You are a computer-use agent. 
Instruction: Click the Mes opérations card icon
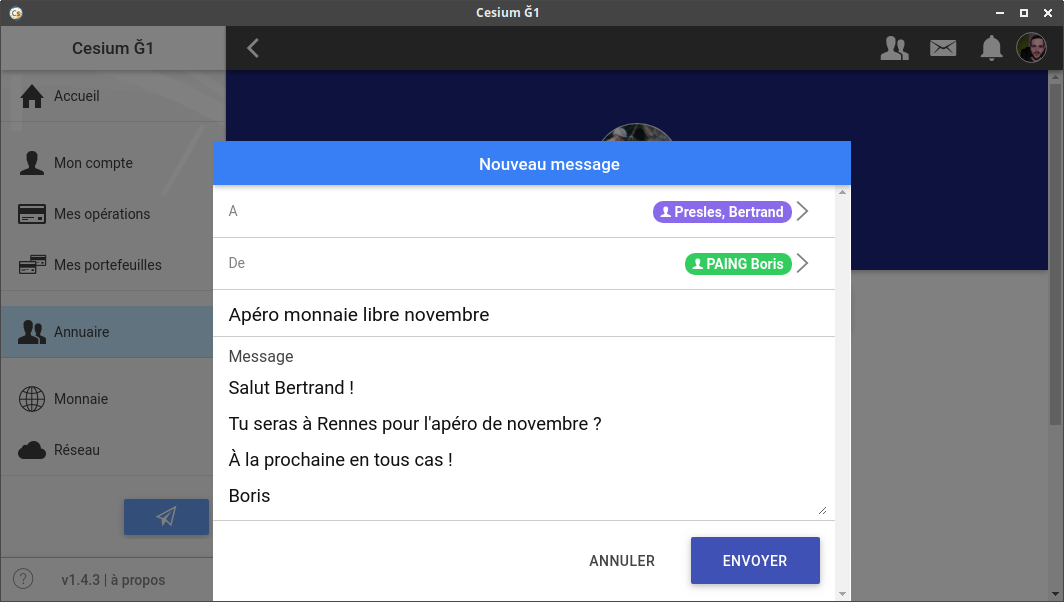point(32,214)
